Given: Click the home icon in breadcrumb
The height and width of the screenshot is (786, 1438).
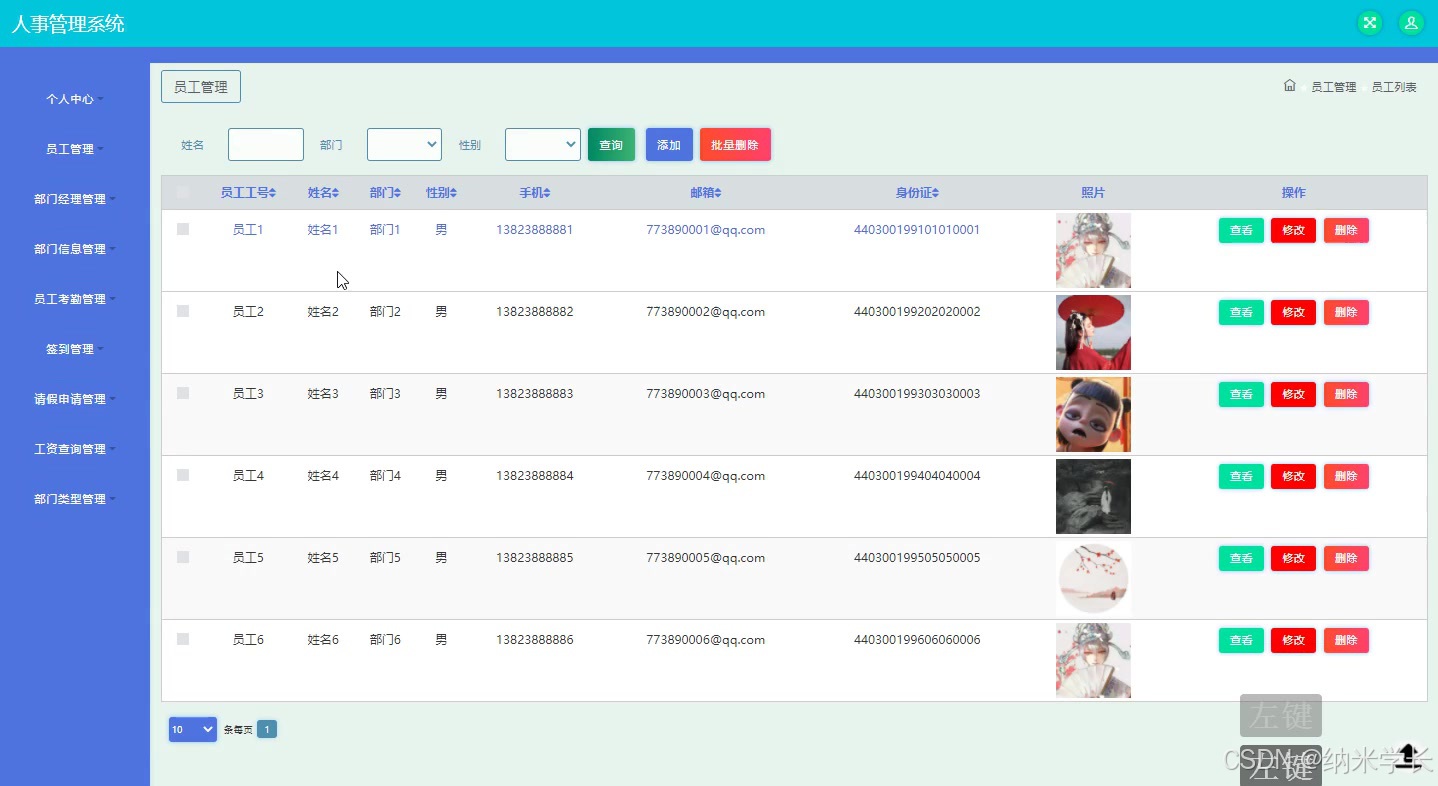Looking at the screenshot, I should pyautogui.click(x=1290, y=86).
